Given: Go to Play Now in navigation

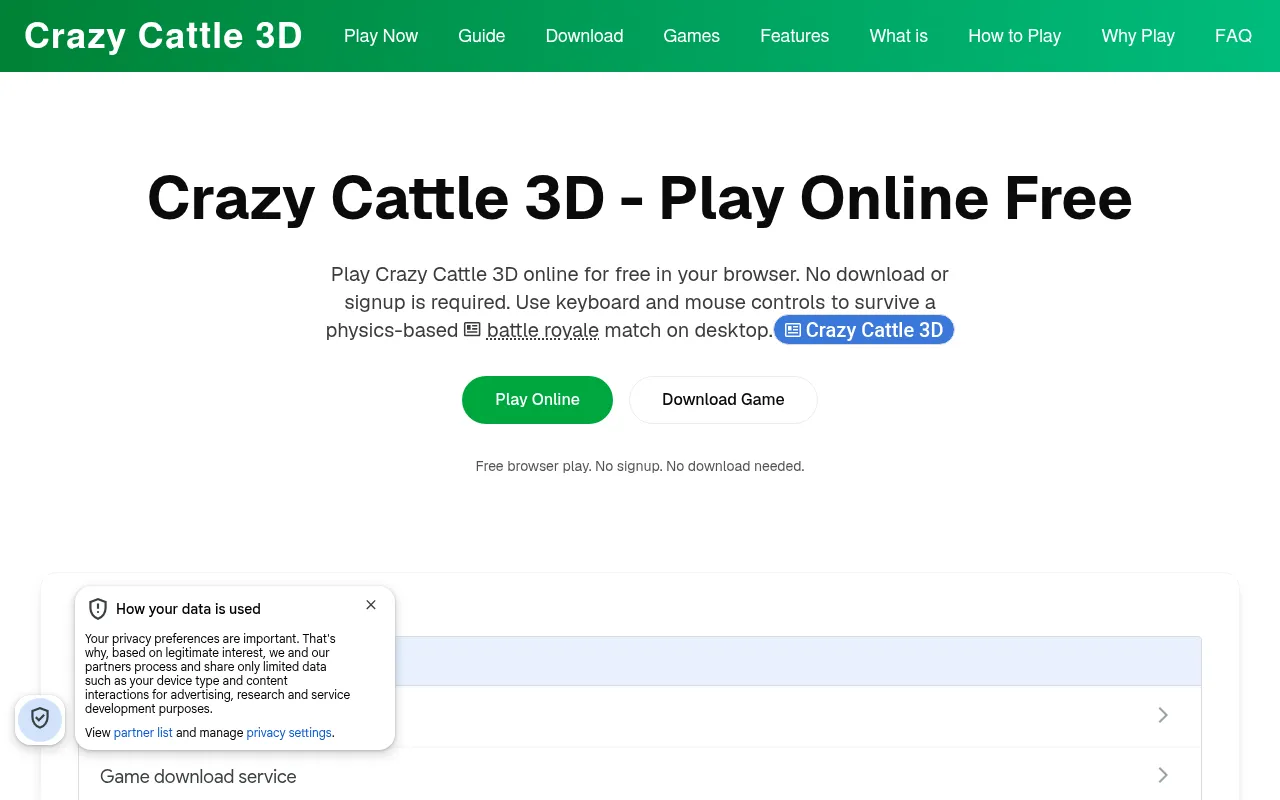Looking at the screenshot, I should coord(381,36).
